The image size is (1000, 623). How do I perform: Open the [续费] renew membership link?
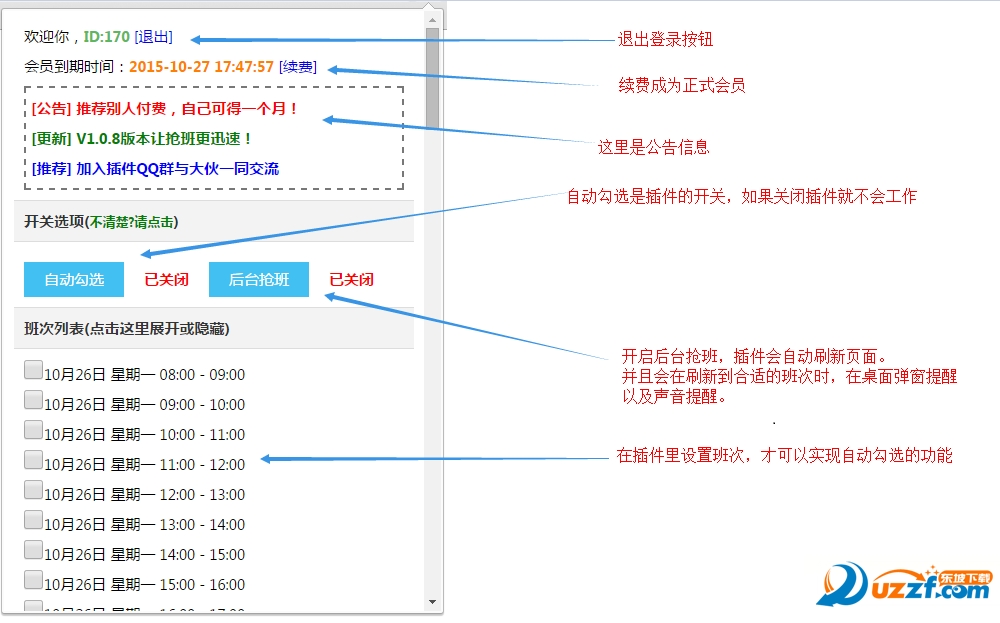(x=298, y=67)
